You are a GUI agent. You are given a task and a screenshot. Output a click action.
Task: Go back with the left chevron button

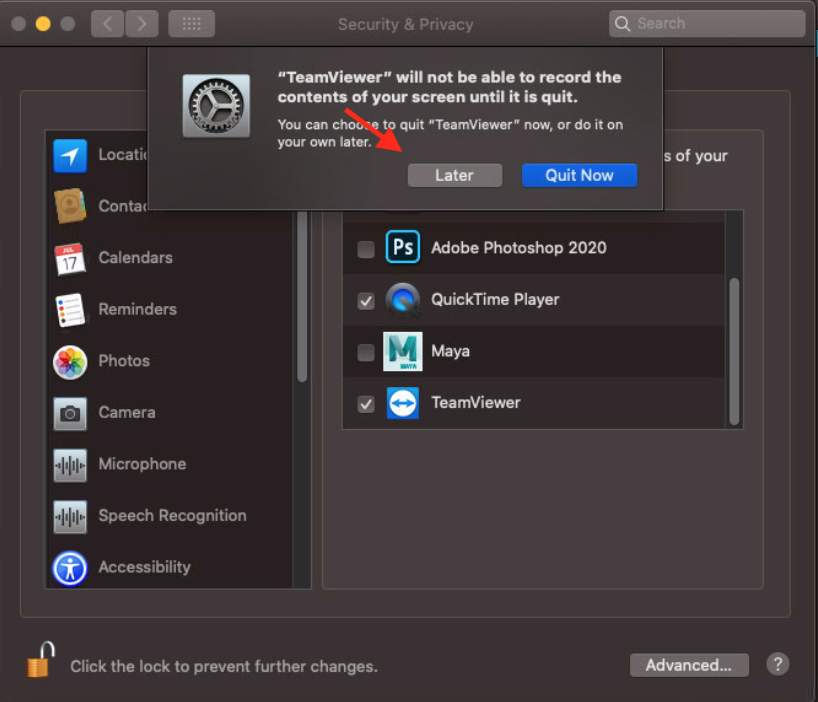pos(107,24)
